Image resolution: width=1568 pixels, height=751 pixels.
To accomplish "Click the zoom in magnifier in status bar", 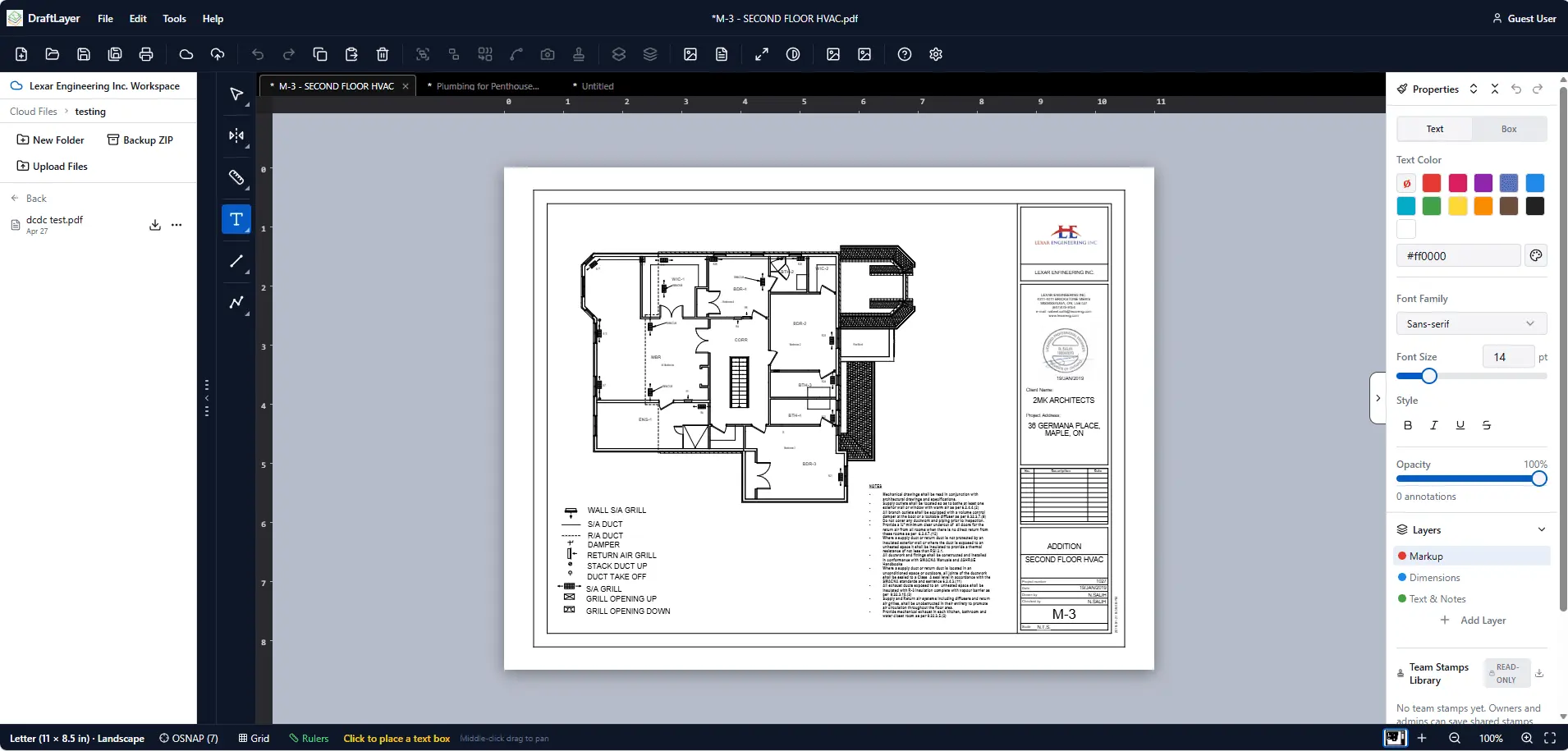I will 1527,738.
